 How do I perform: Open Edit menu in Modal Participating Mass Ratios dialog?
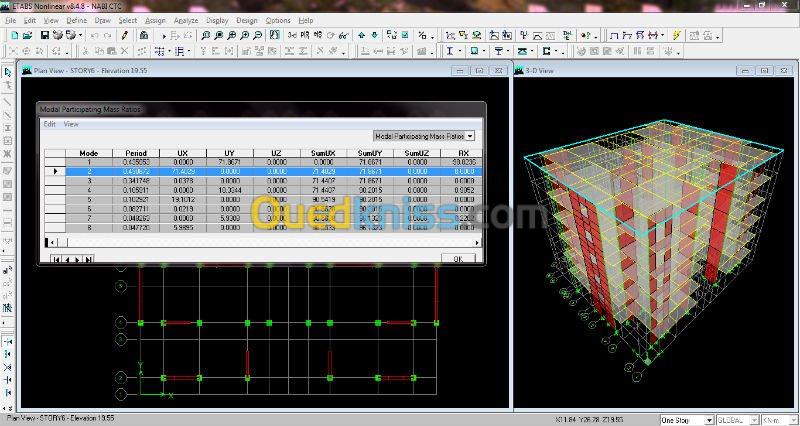click(x=49, y=124)
